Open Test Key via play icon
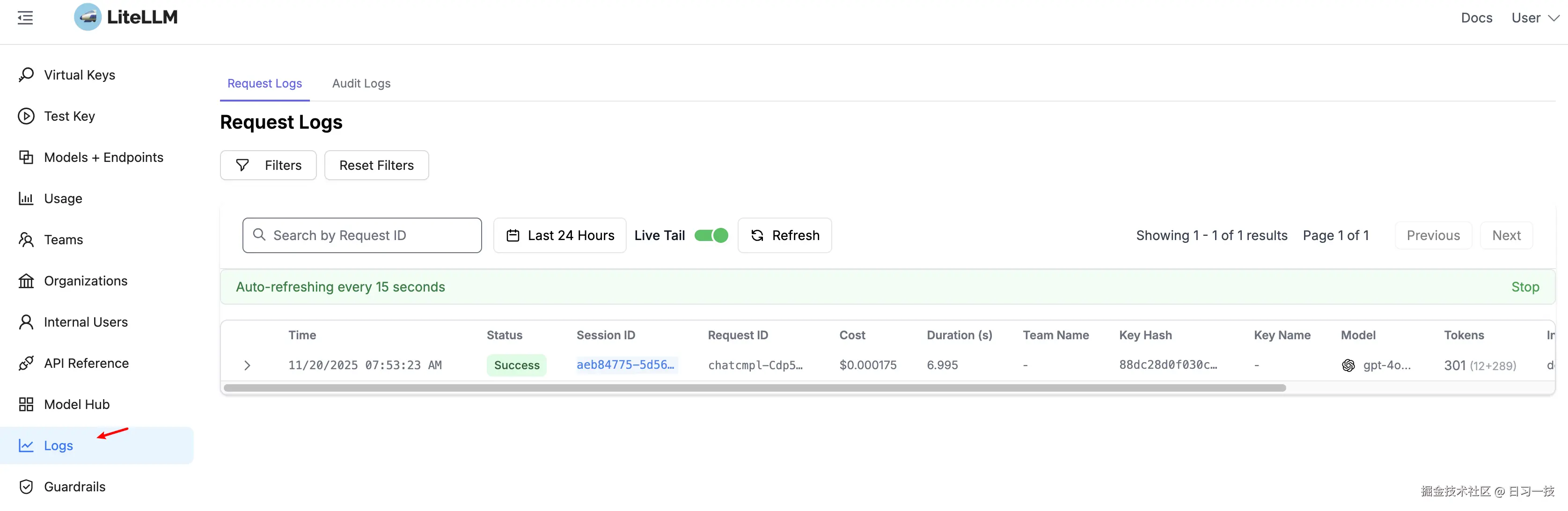 (26, 116)
